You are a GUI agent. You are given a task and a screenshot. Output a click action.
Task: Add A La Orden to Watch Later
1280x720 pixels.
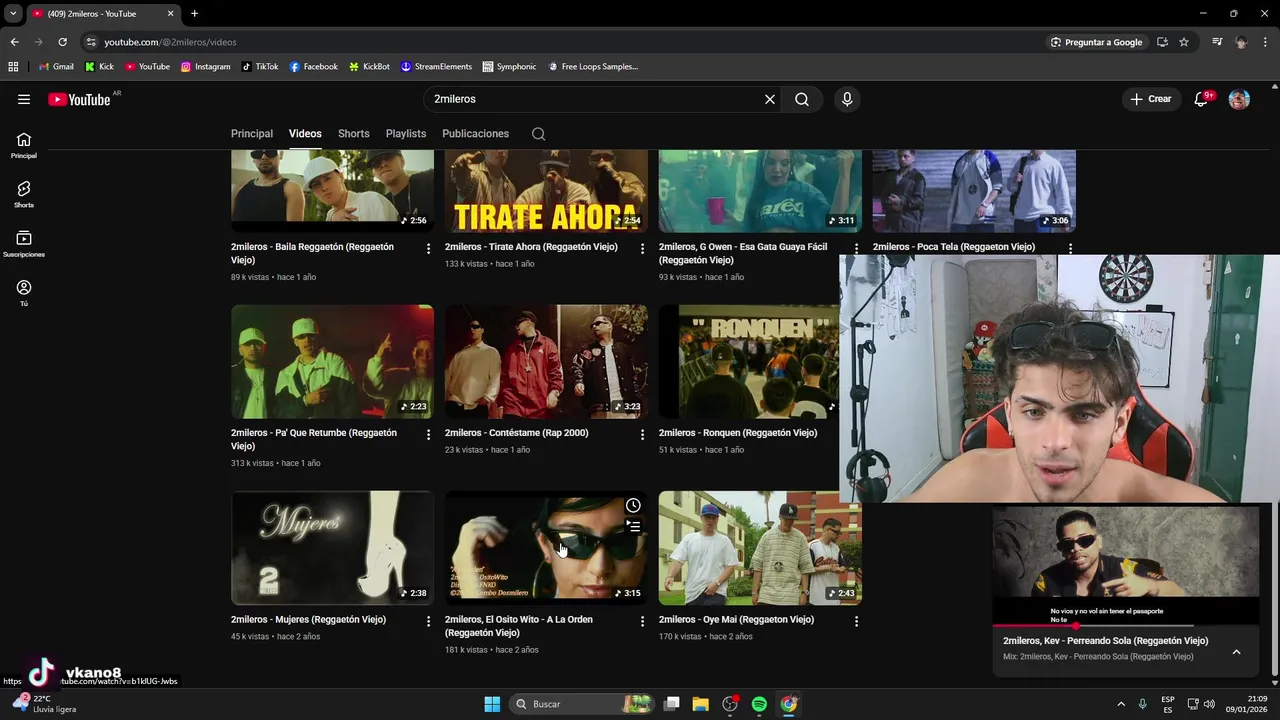(x=633, y=505)
